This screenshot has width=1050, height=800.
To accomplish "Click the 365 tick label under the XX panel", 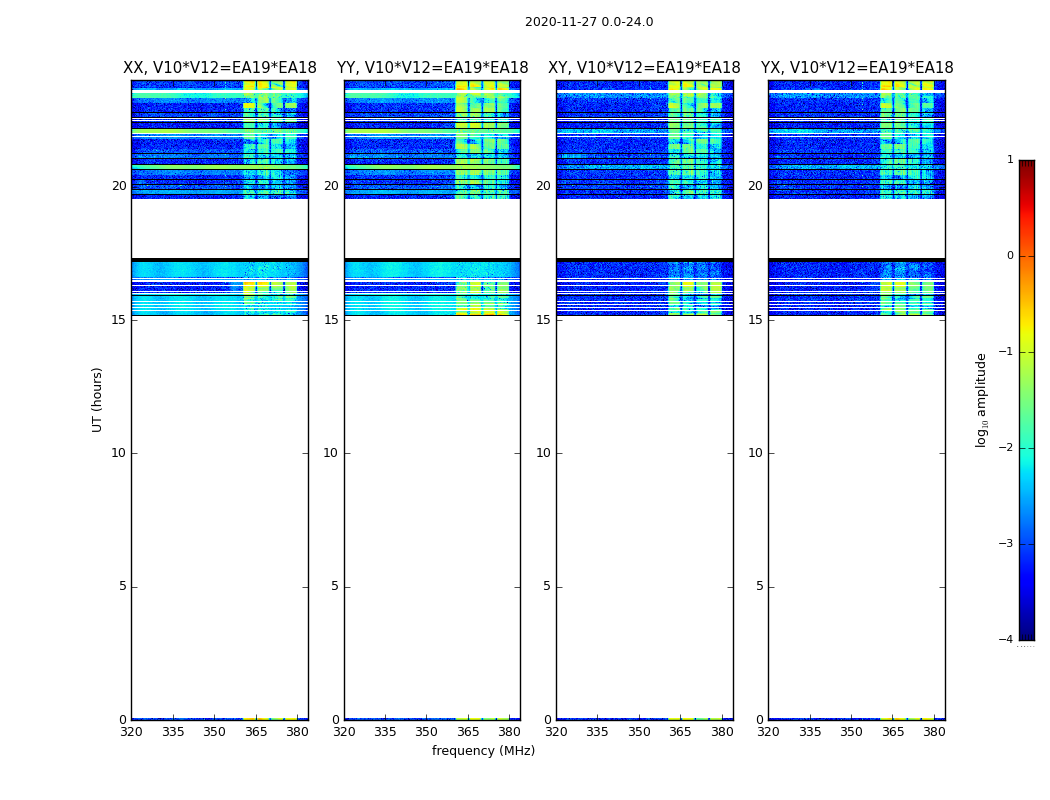I will pos(256,732).
